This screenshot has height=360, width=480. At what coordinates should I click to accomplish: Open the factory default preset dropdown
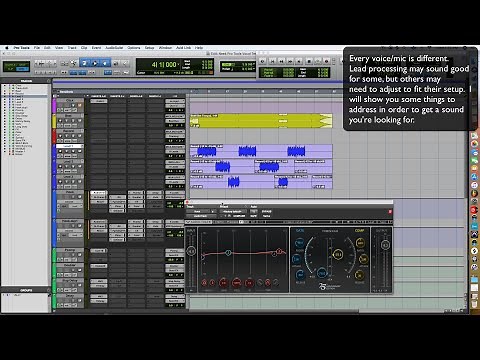point(233,211)
